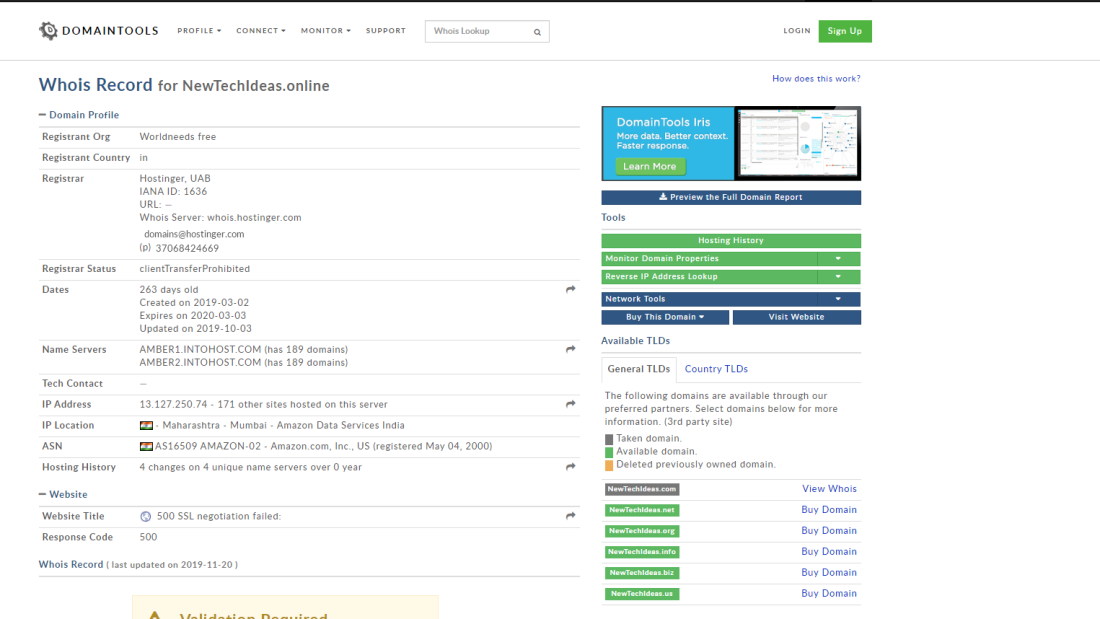Click the search magnifier icon
Screen dimensions: 1100x619
click(x=537, y=32)
